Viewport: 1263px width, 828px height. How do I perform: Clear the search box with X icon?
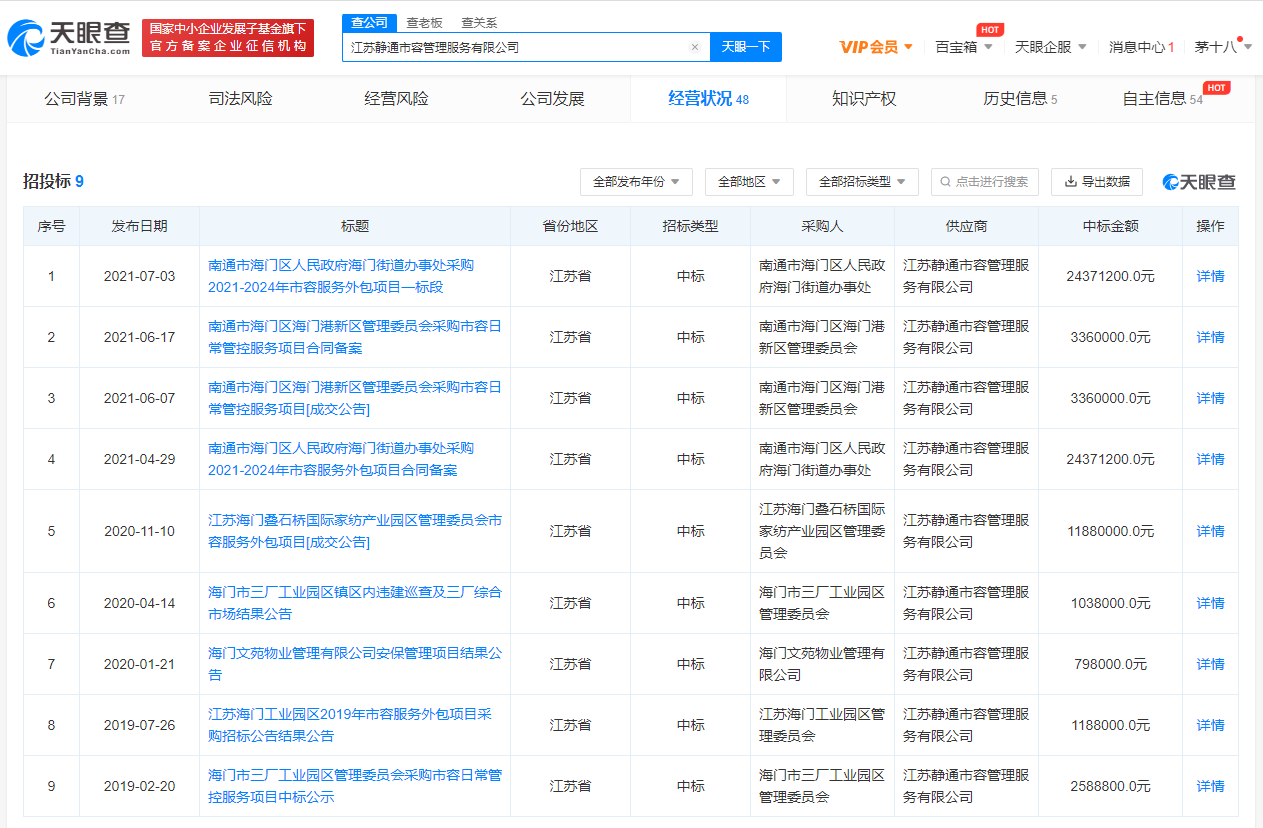pyautogui.click(x=694, y=47)
